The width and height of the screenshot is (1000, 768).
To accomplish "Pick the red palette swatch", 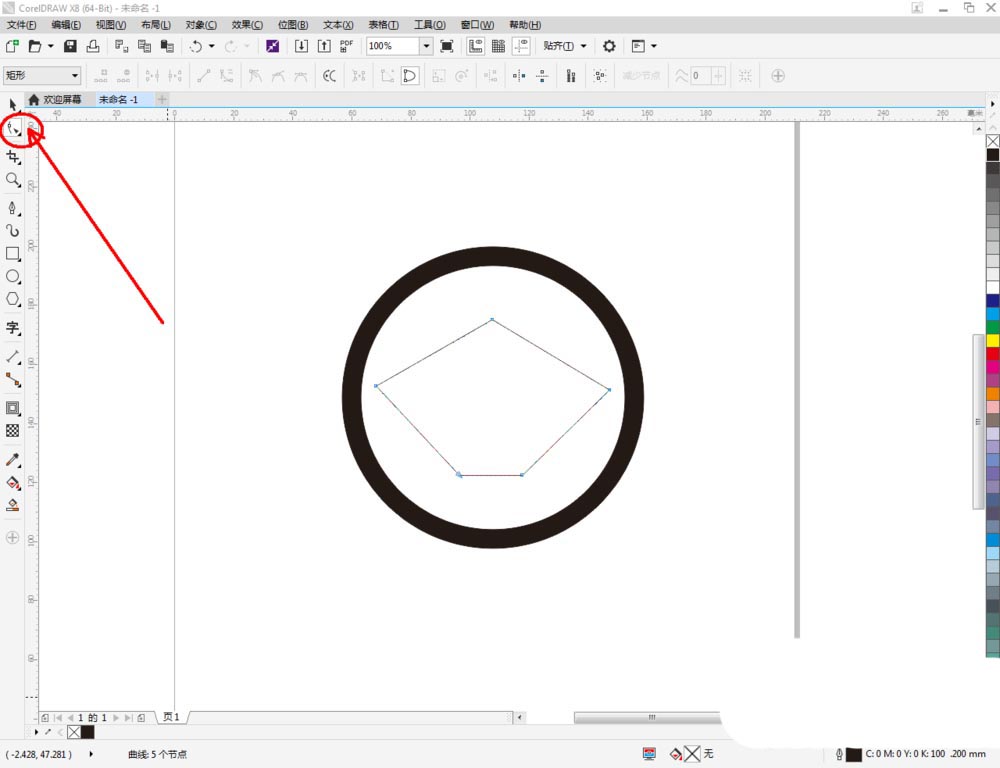I will click(993, 353).
